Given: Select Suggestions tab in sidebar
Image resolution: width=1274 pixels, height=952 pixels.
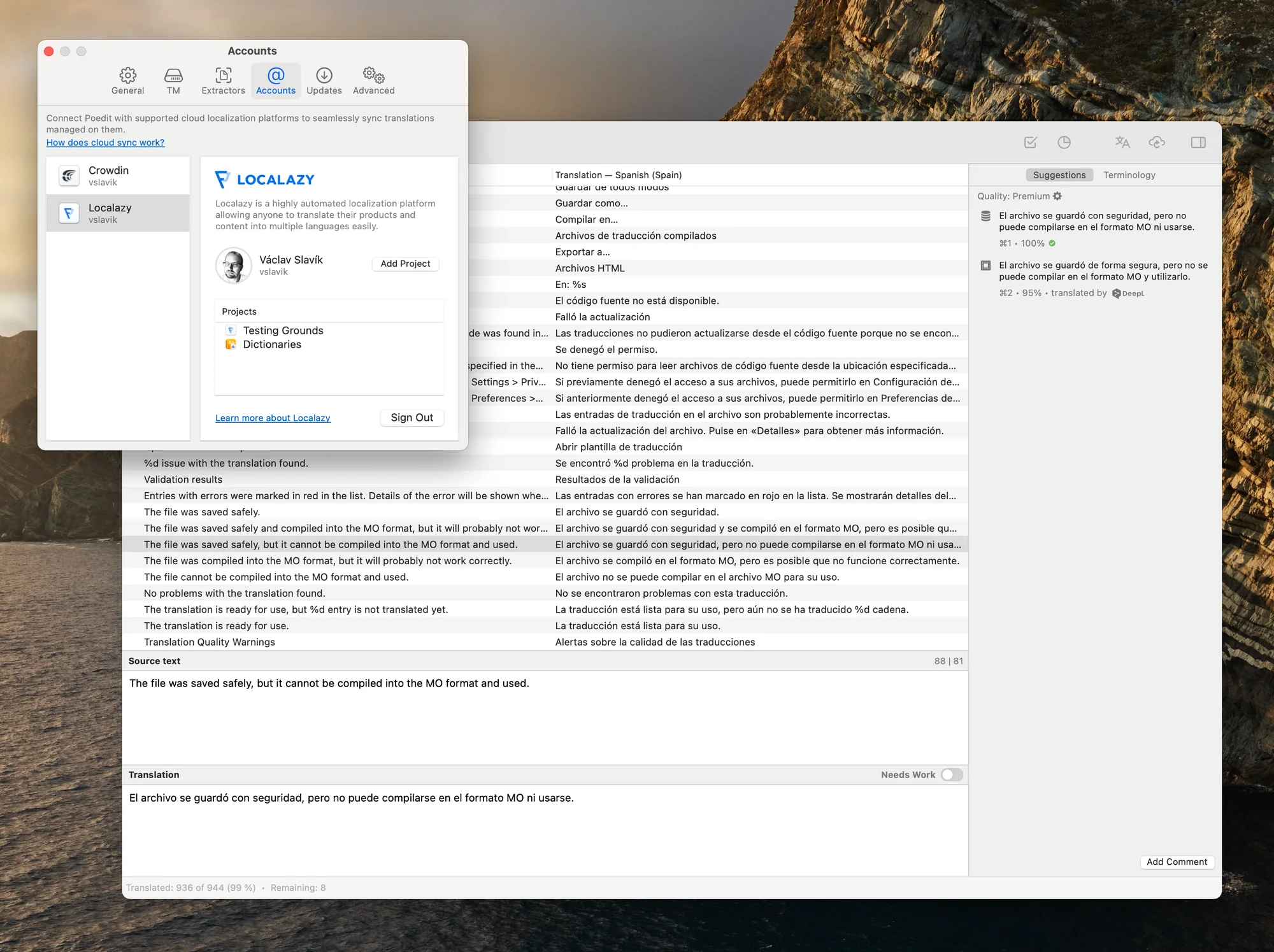Looking at the screenshot, I should pyautogui.click(x=1059, y=175).
